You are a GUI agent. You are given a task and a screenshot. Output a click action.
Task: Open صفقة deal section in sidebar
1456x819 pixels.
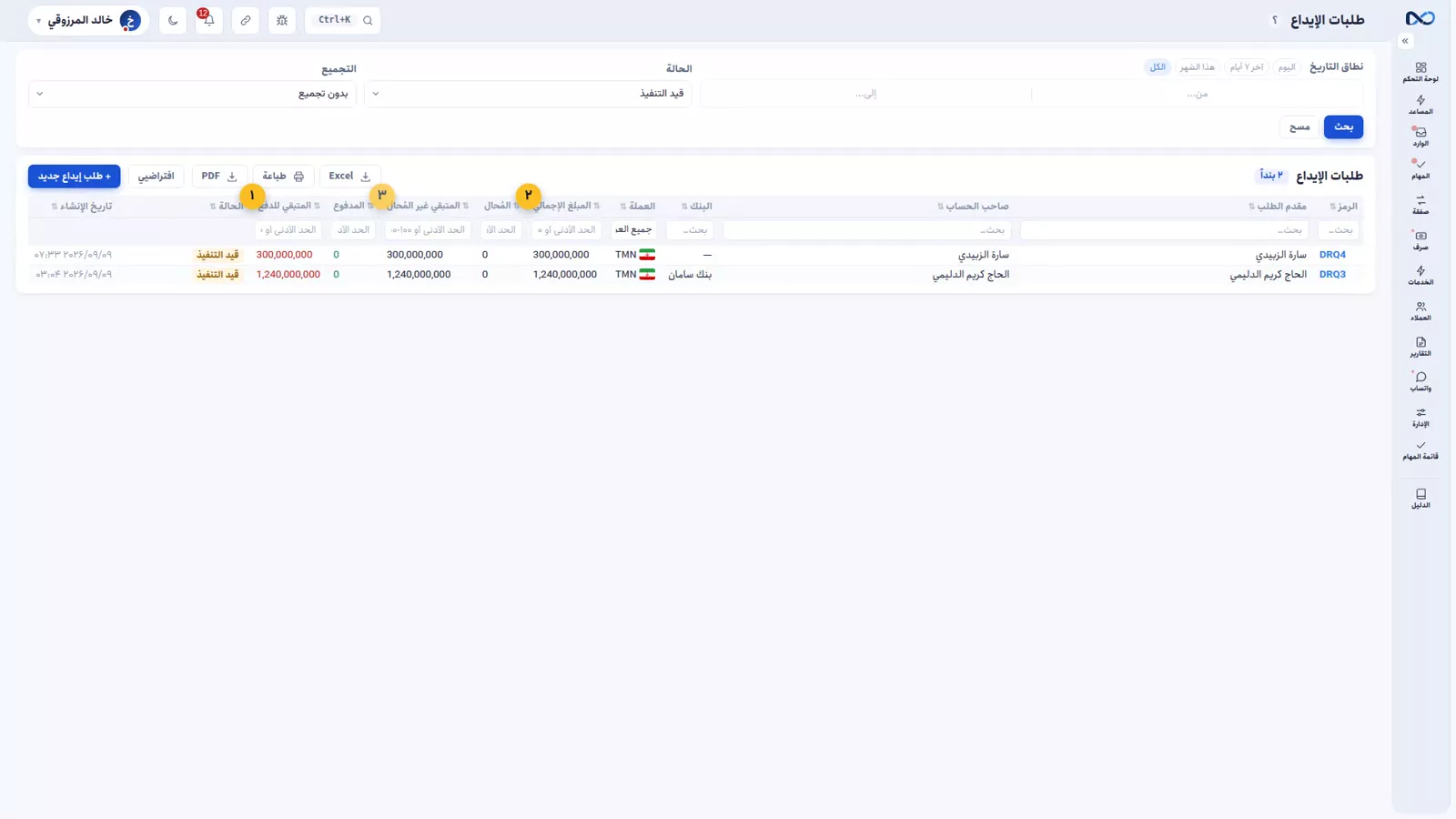[x=1421, y=205]
